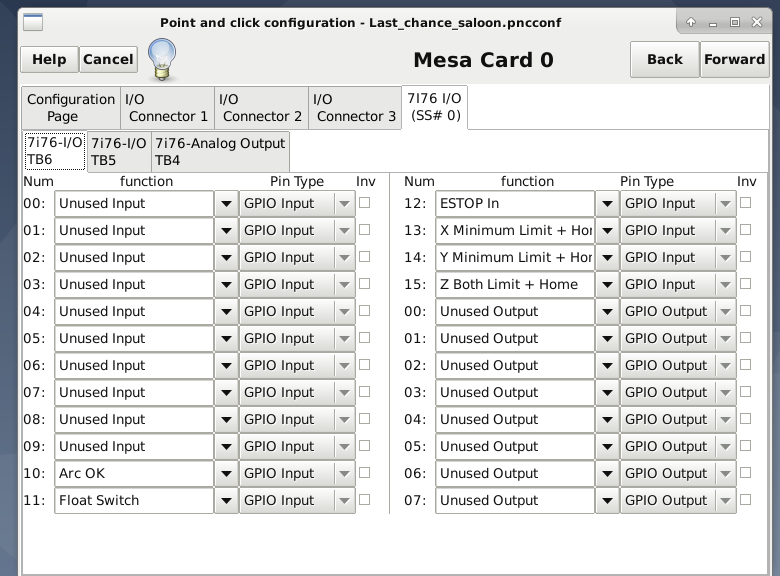Expand function list for Float Switch
This screenshot has height=576, width=780.
(226, 501)
